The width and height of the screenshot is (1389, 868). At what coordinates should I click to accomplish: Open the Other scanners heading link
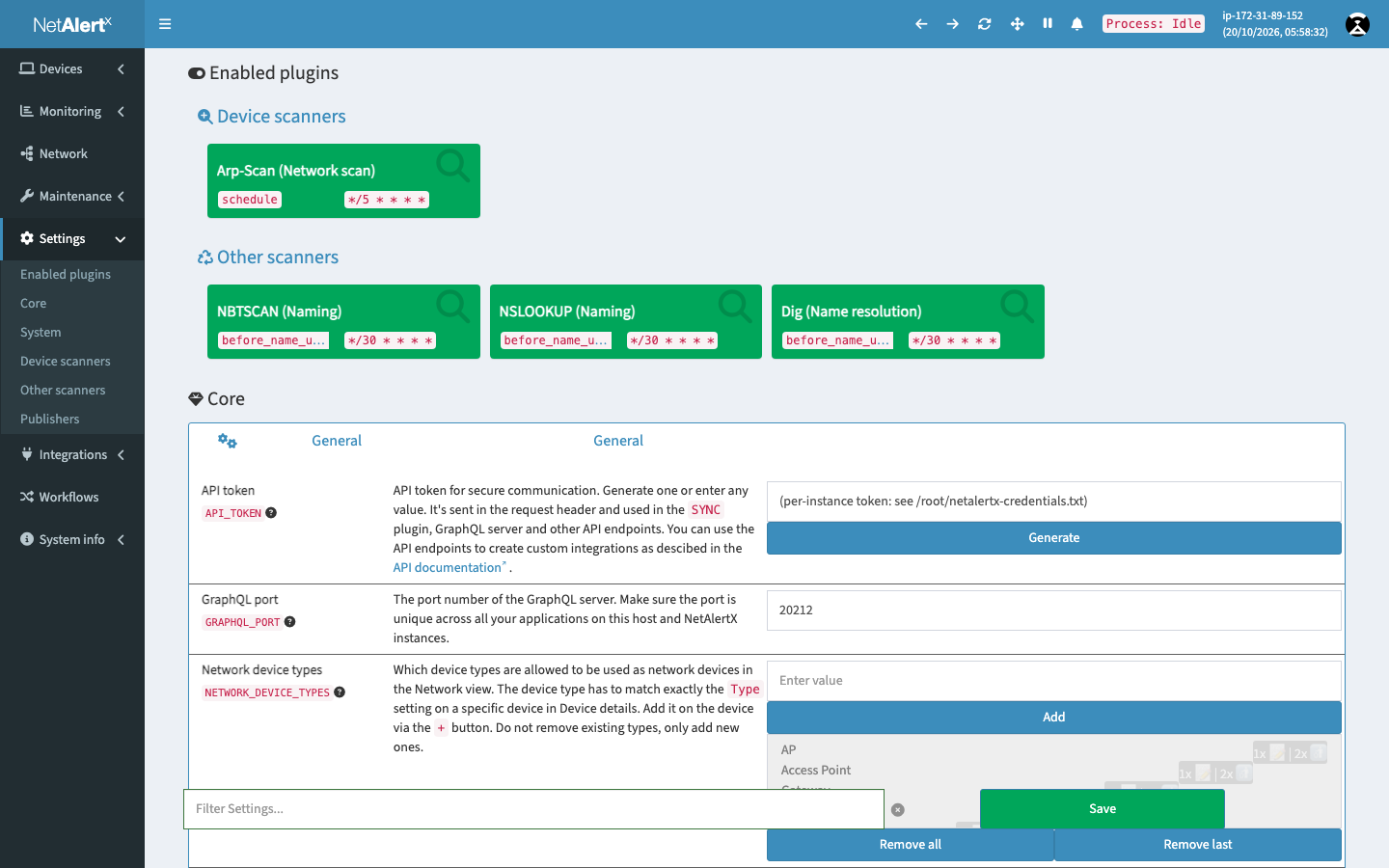[278, 258]
